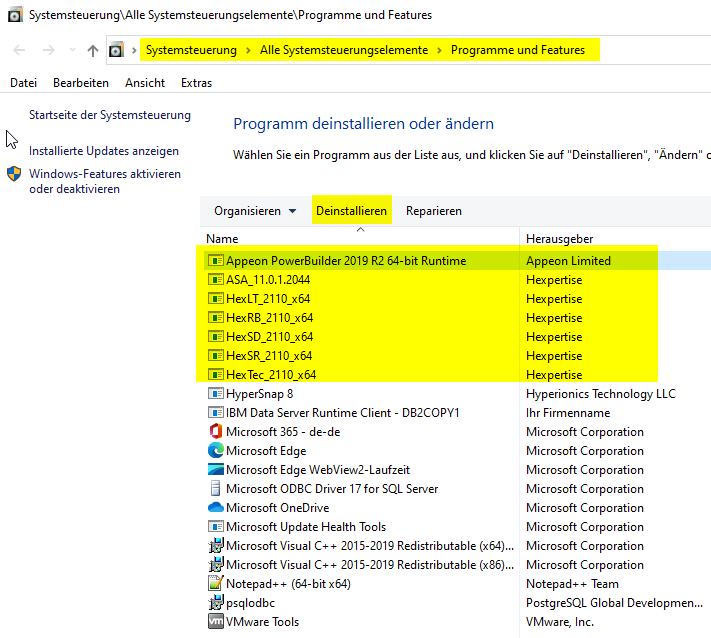Open Startseite der Systemsteuerung link
This screenshot has height=638, width=711.
[110, 115]
